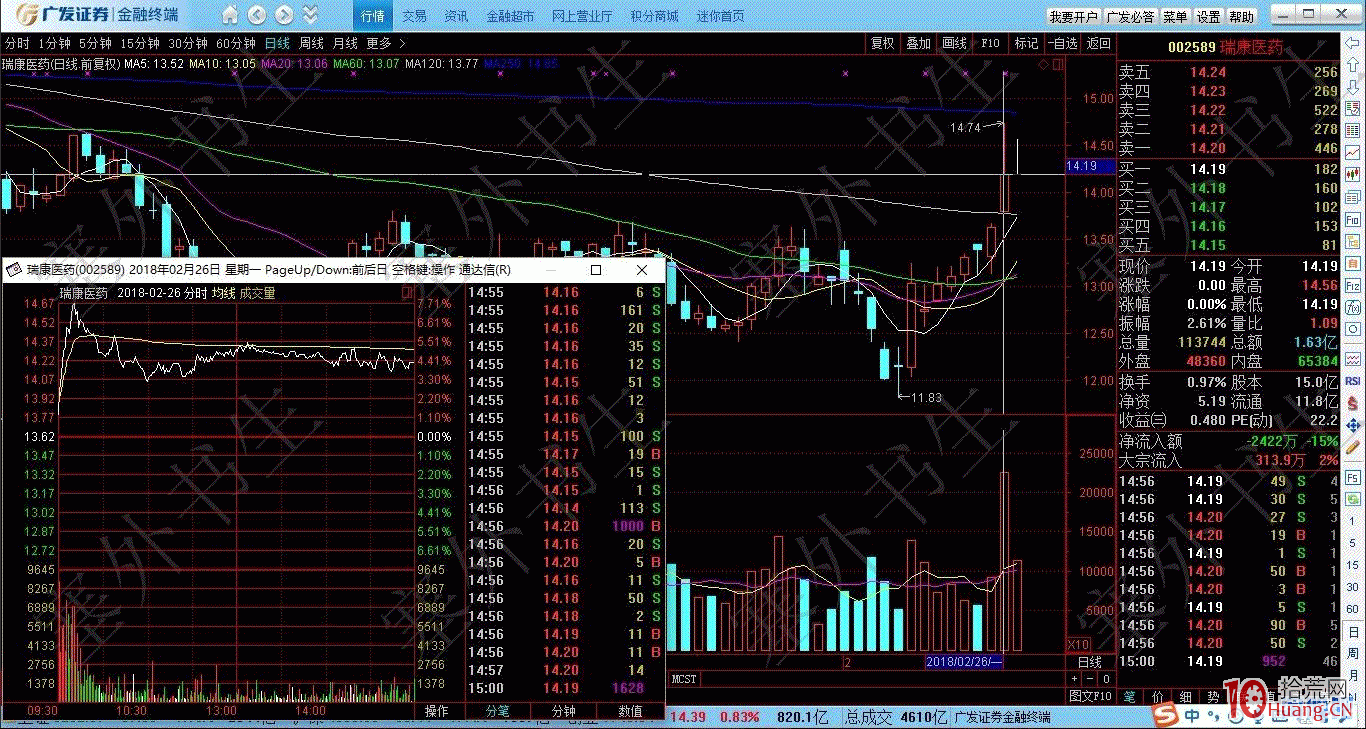Switch to 周线 period
This screenshot has height=729, width=1366.
[x=311, y=44]
